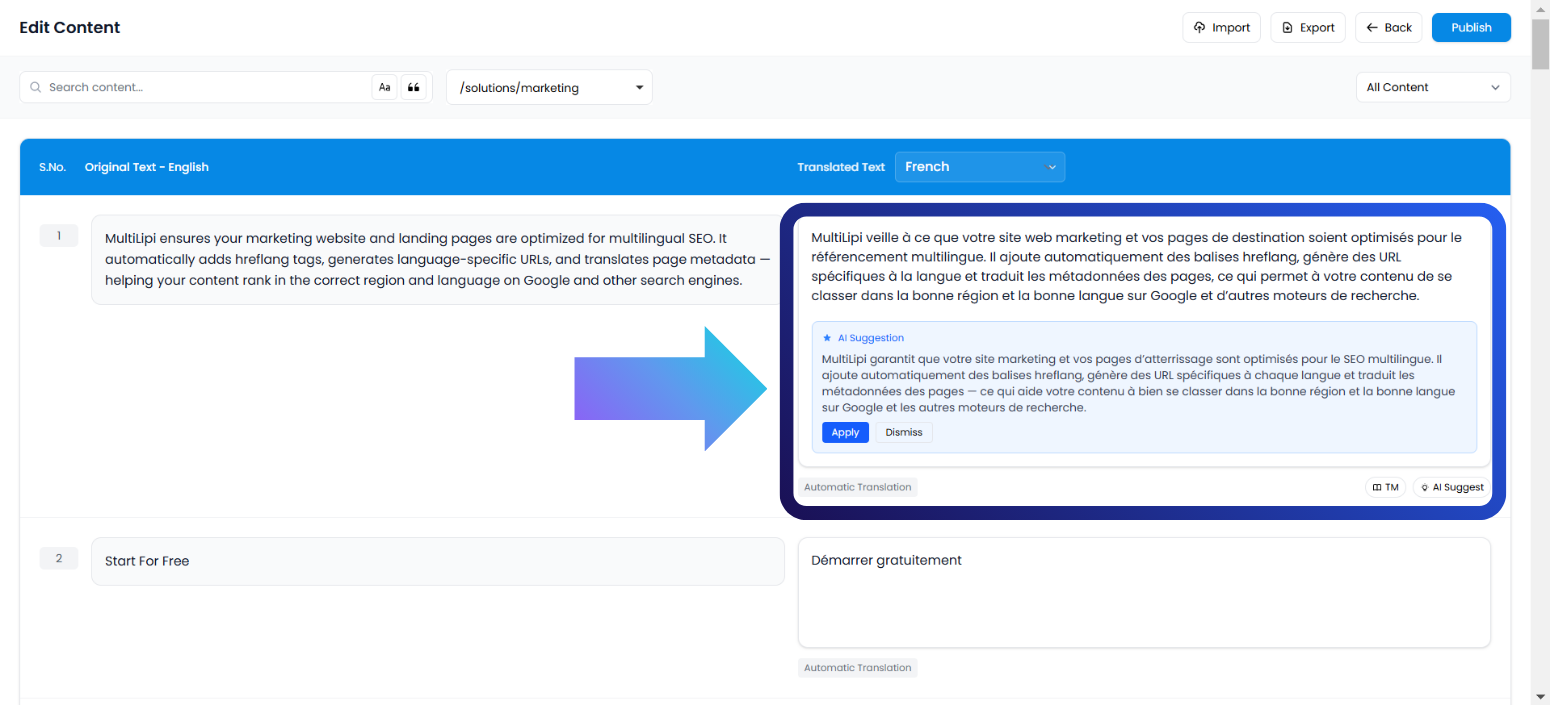Image resolution: width=1551 pixels, height=706 pixels.
Task: Dismiss the AI Suggestion
Action: (903, 432)
